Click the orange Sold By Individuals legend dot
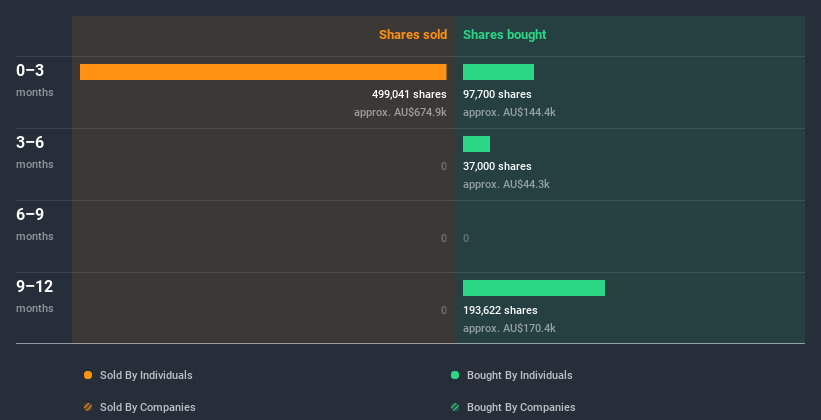 pos(88,375)
